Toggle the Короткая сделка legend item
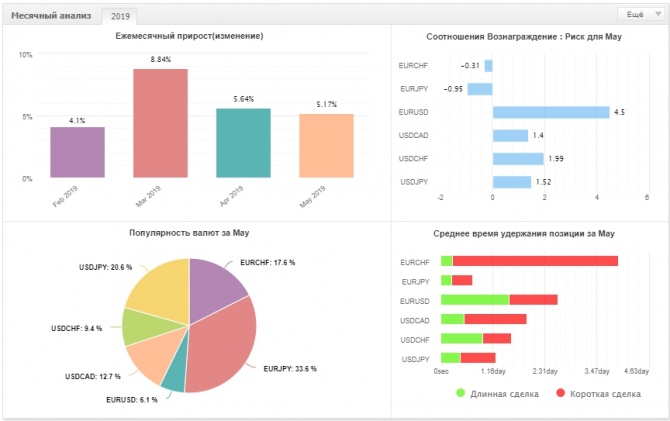 [x=599, y=394]
